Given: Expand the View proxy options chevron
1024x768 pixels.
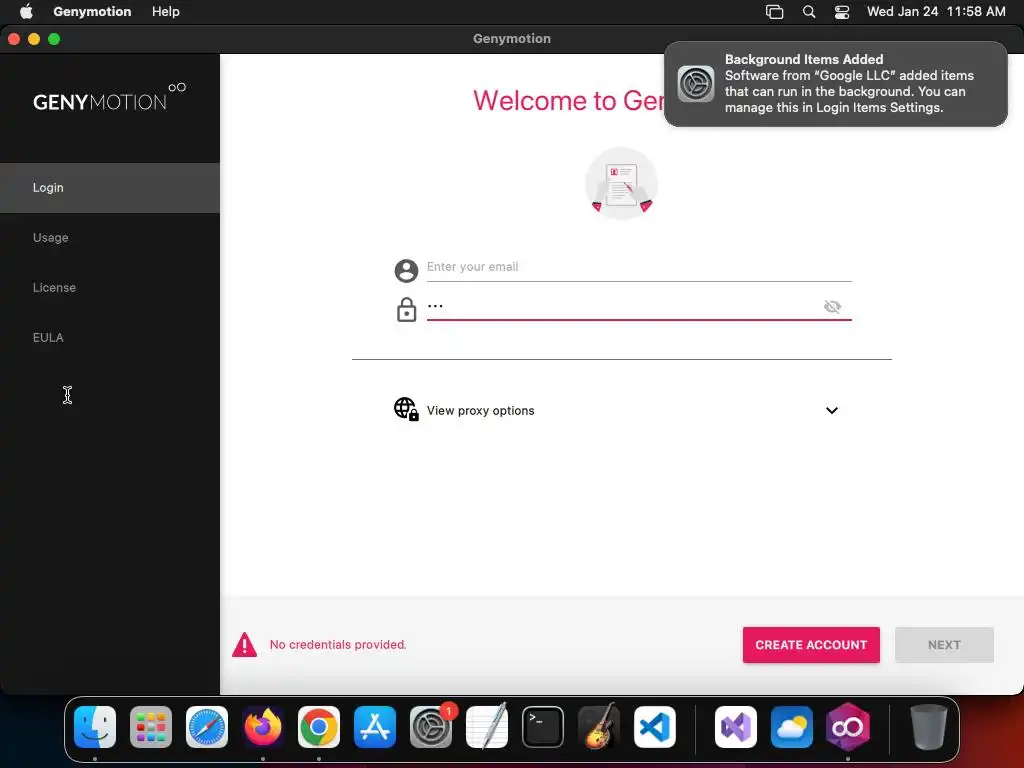Looking at the screenshot, I should pyautogui.click(x=831, y=411).
